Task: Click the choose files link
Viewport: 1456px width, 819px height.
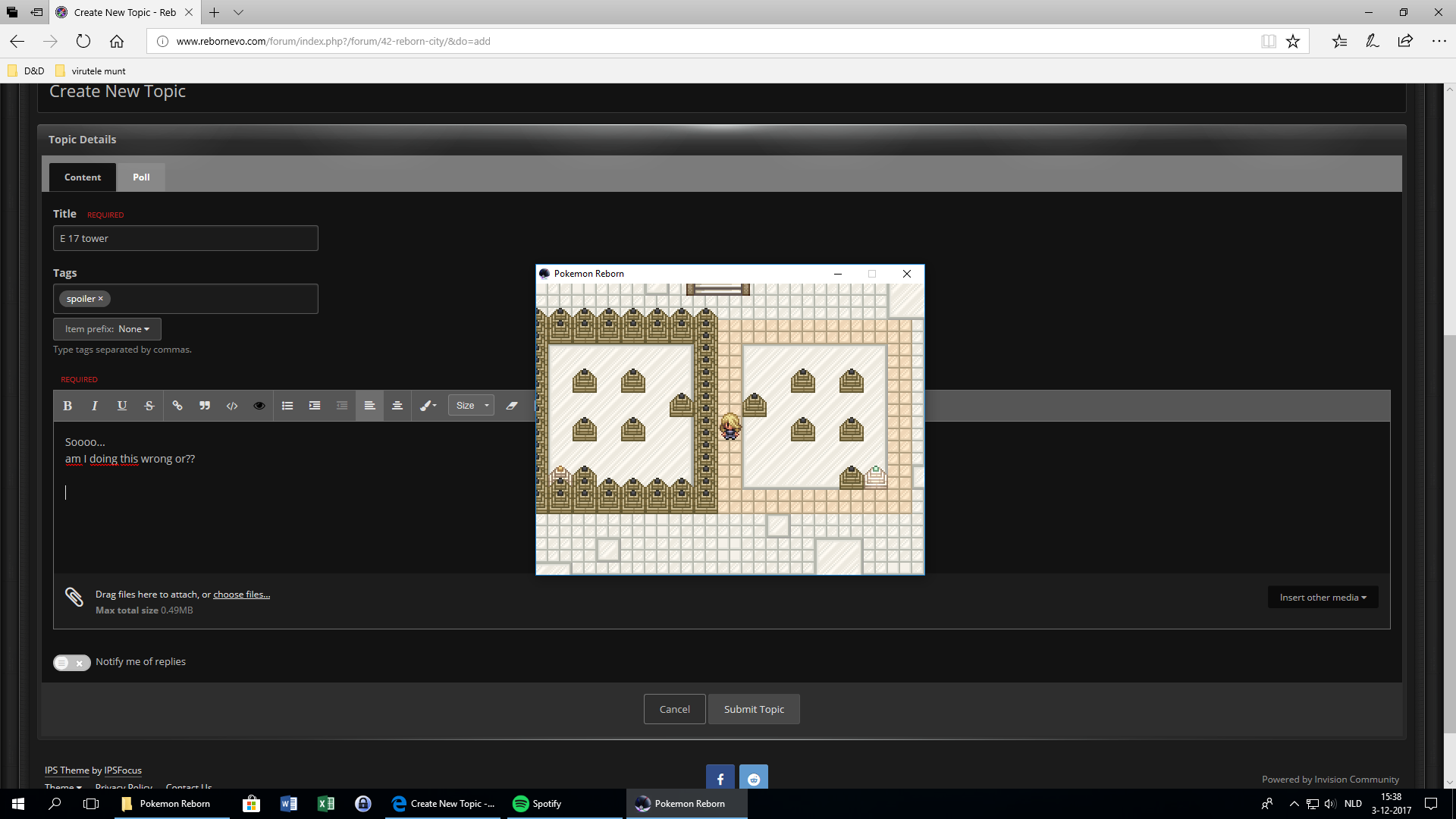Action: [x=241, y=595]
